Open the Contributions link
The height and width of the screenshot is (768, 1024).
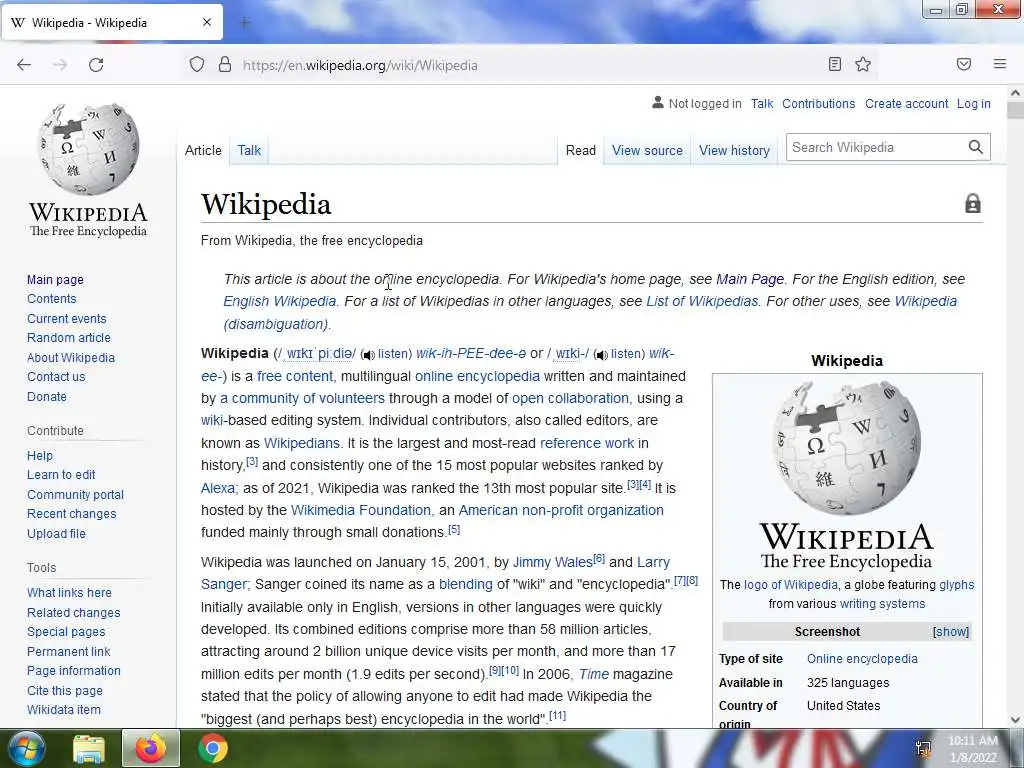pyautogui.click(x=818, y=103)
